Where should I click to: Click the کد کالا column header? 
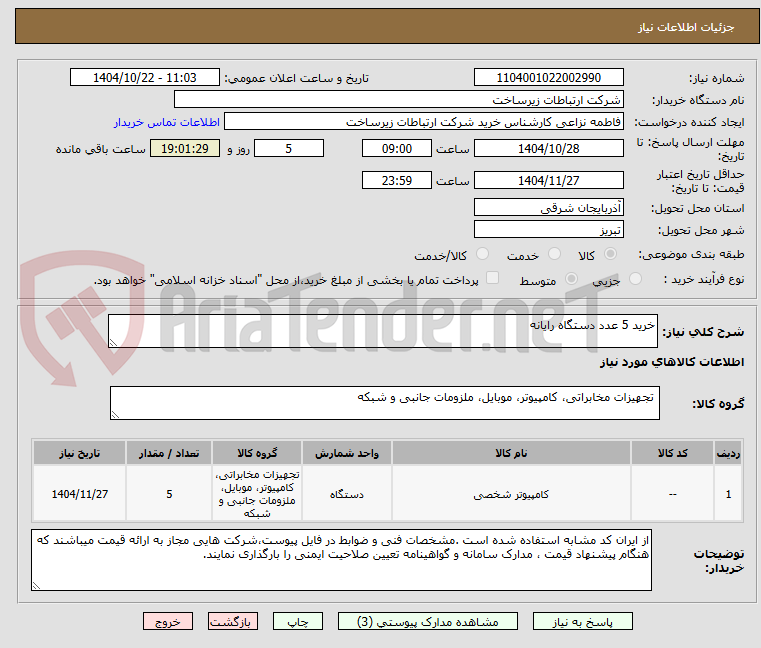672,453
